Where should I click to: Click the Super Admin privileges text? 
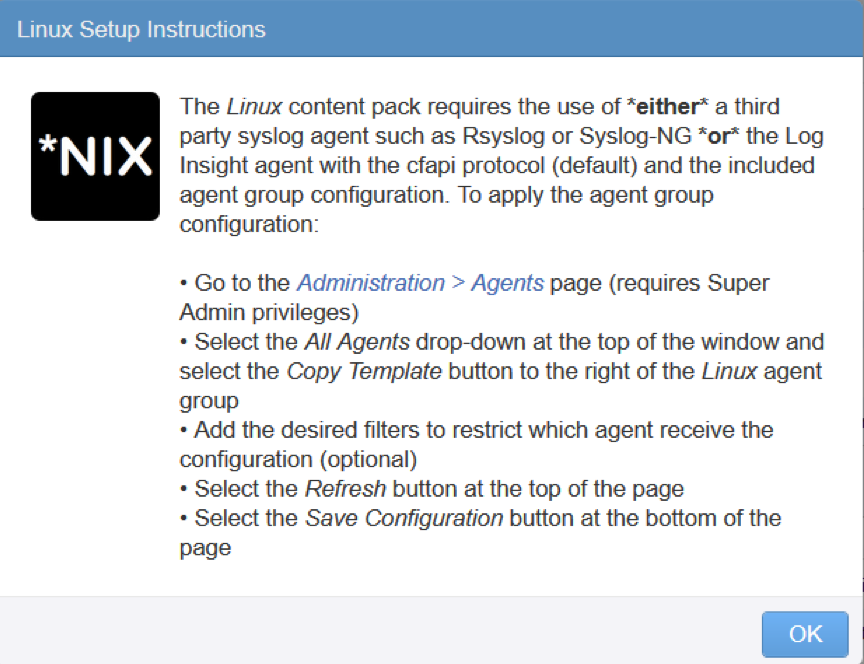(x=474, y=298)
